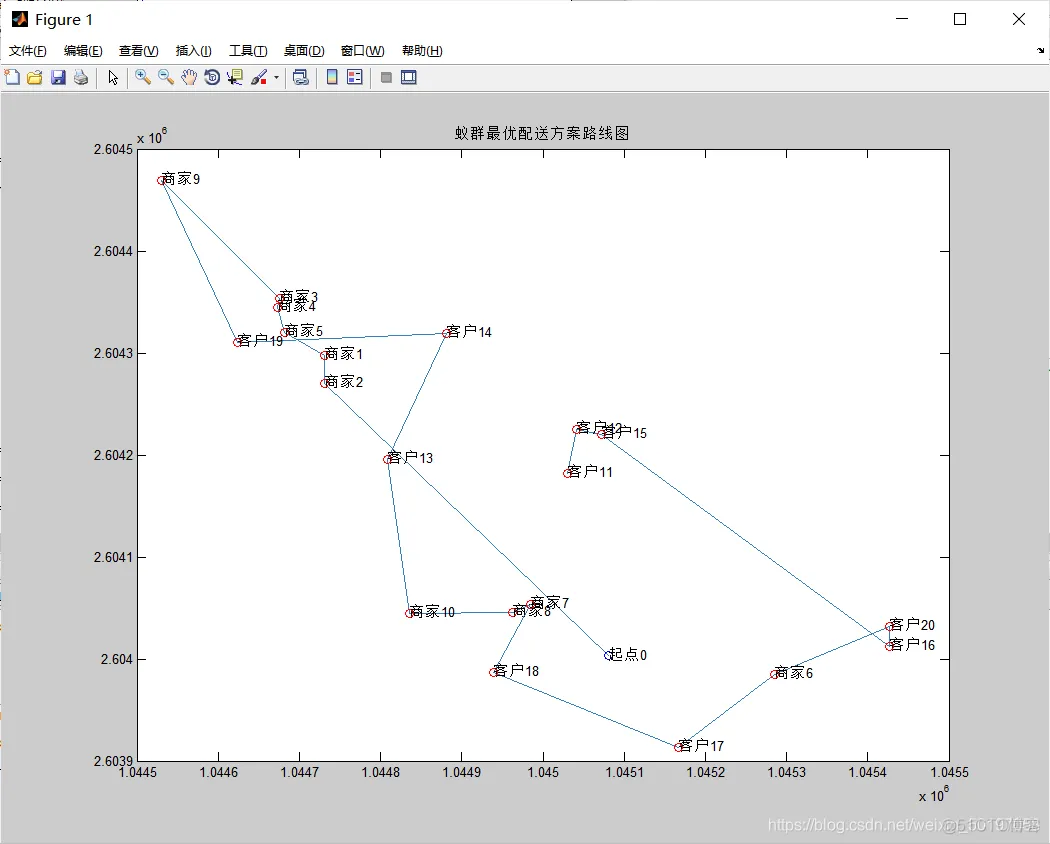The height and width of the screenshot is (844, 1050).
Task: Enable the Data Cursor tool
Action: (x=234, y=77)
